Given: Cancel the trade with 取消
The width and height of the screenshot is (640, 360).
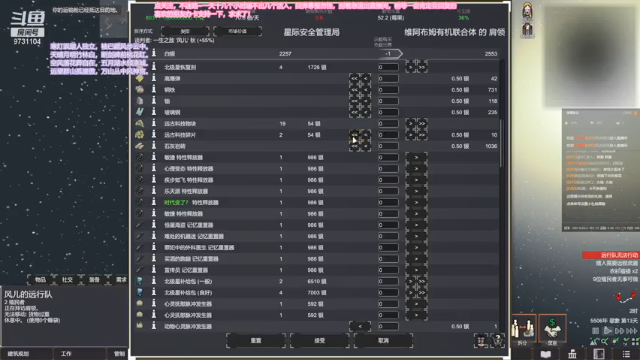Looking at the screenshot, I should [x=383, y=340].
